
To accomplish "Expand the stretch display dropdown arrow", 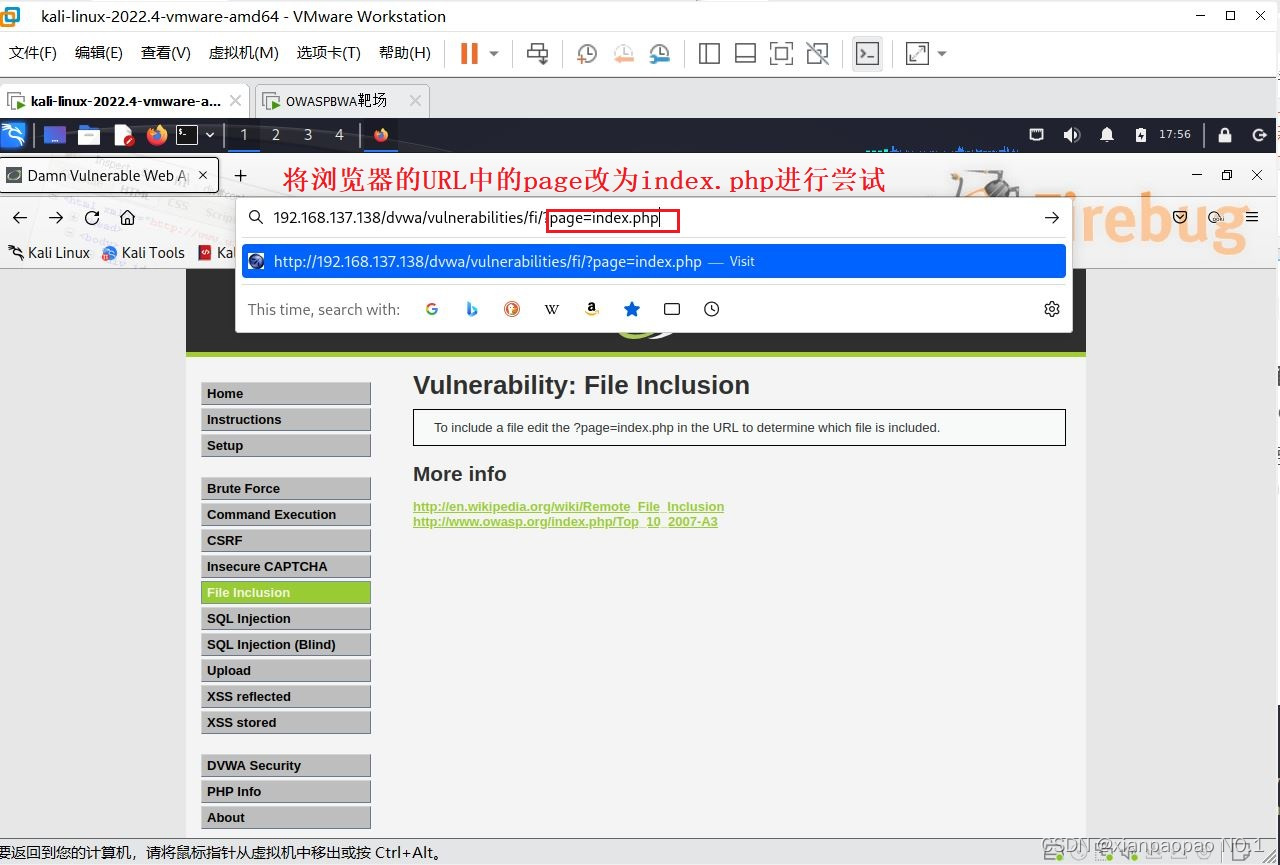I will [x=941, y=54].
